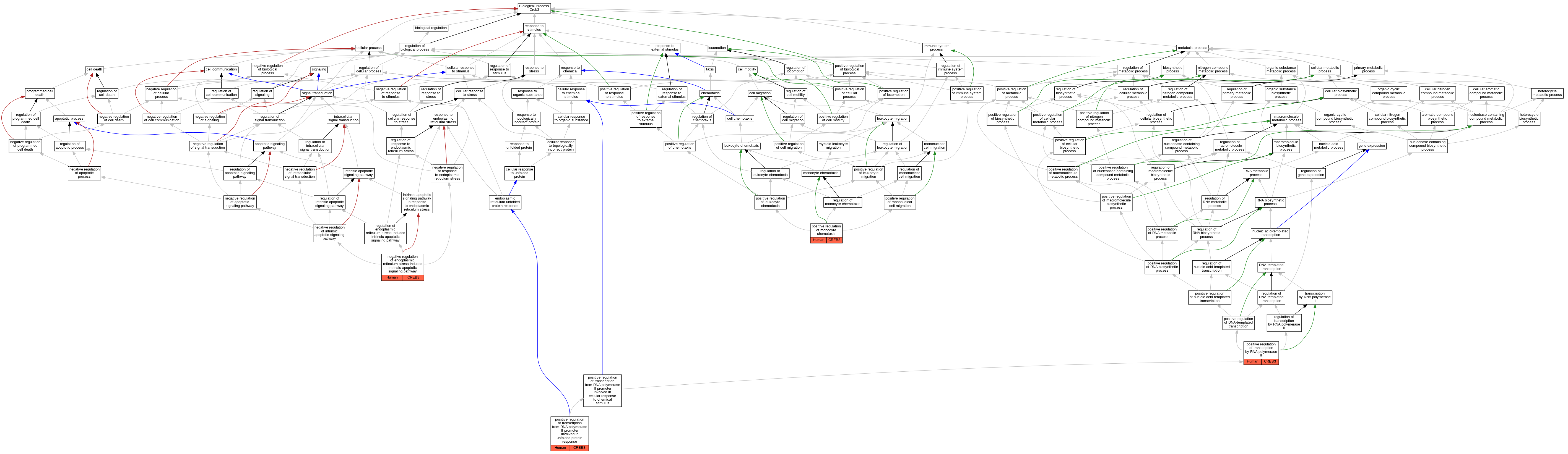Select the 'cell communication' node
This screenshot has width=1568, height=454.
[x=221, y=69]
